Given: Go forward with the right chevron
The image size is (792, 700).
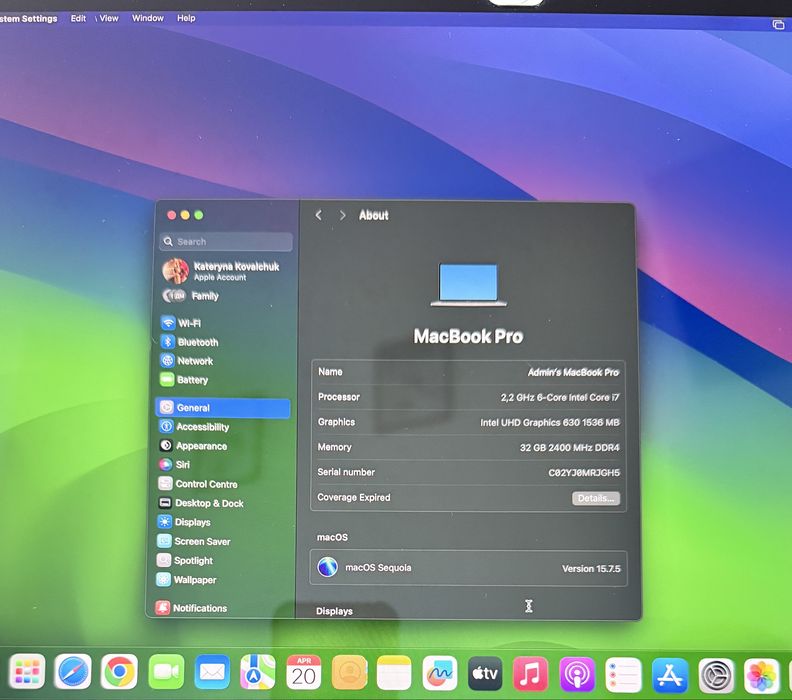Looking at the screenshot, I should 342,215.
